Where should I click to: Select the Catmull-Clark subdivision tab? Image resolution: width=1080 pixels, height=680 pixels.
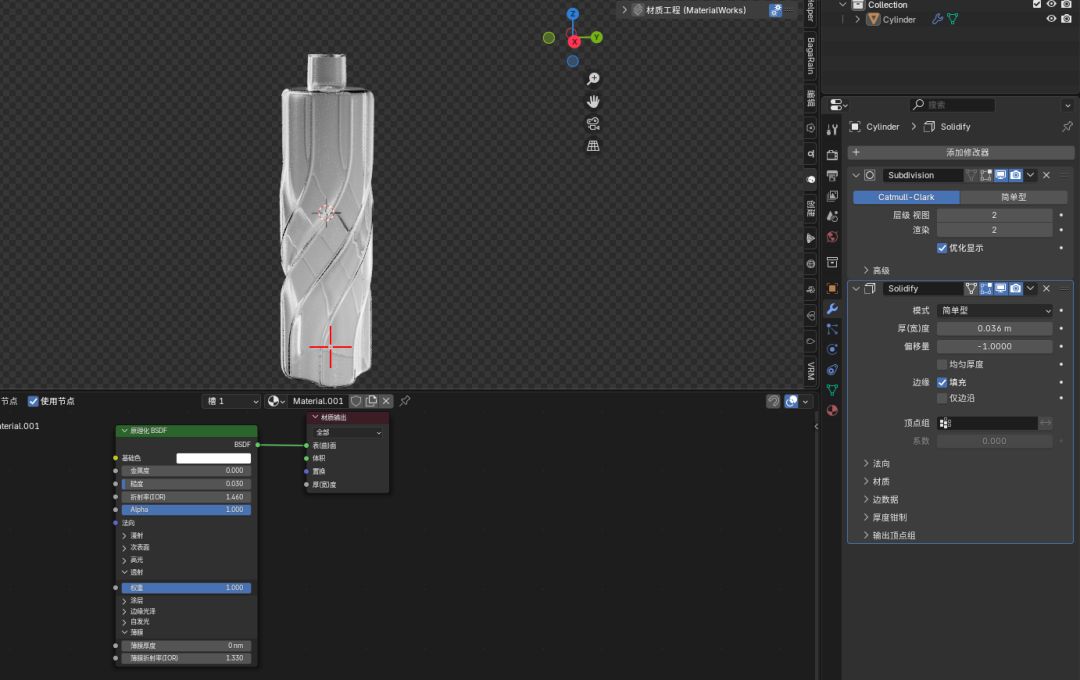click(x=905, y=197)
